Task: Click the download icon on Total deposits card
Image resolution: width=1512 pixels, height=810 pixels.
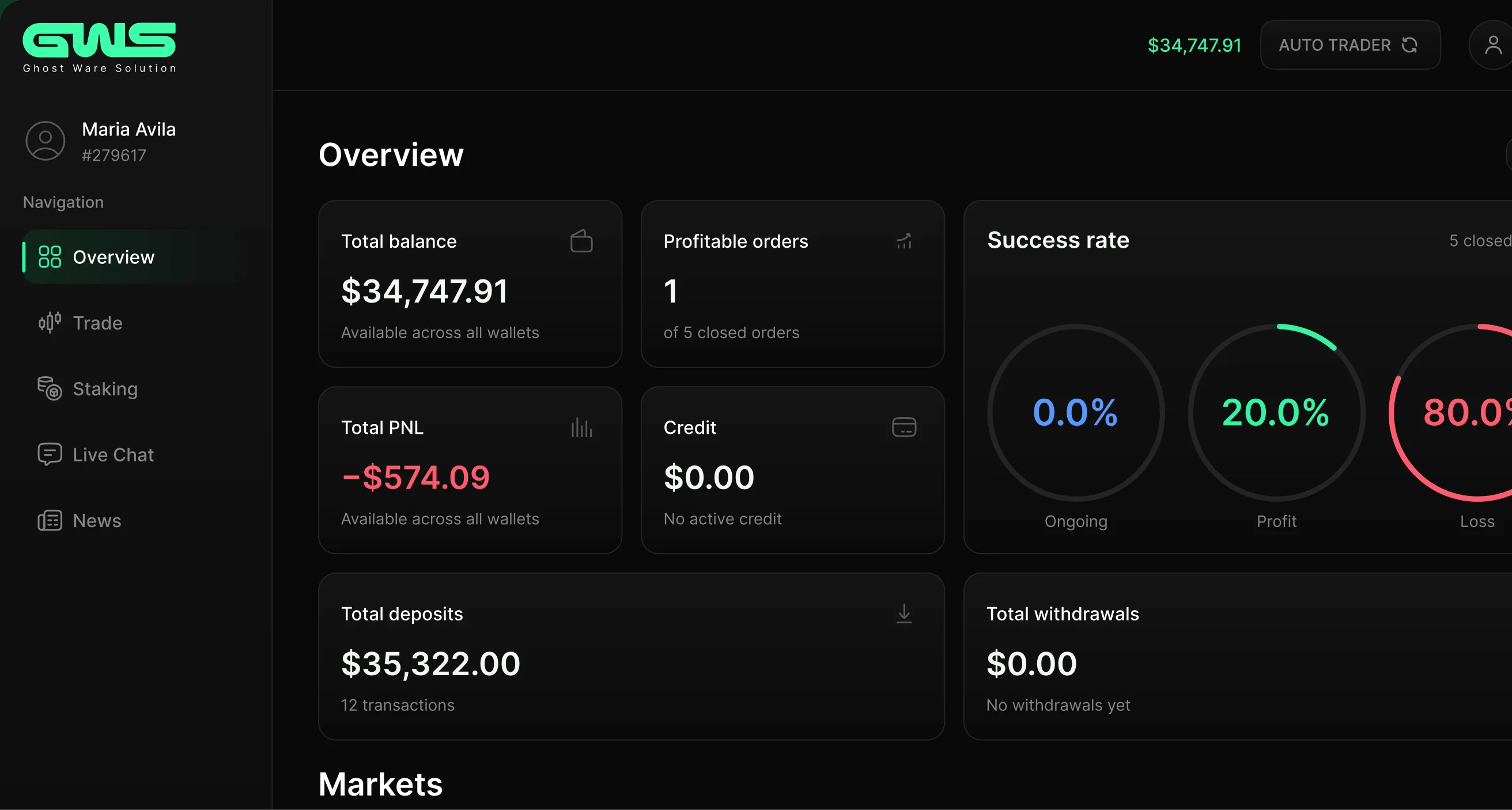Action: (x=904, y=614)
